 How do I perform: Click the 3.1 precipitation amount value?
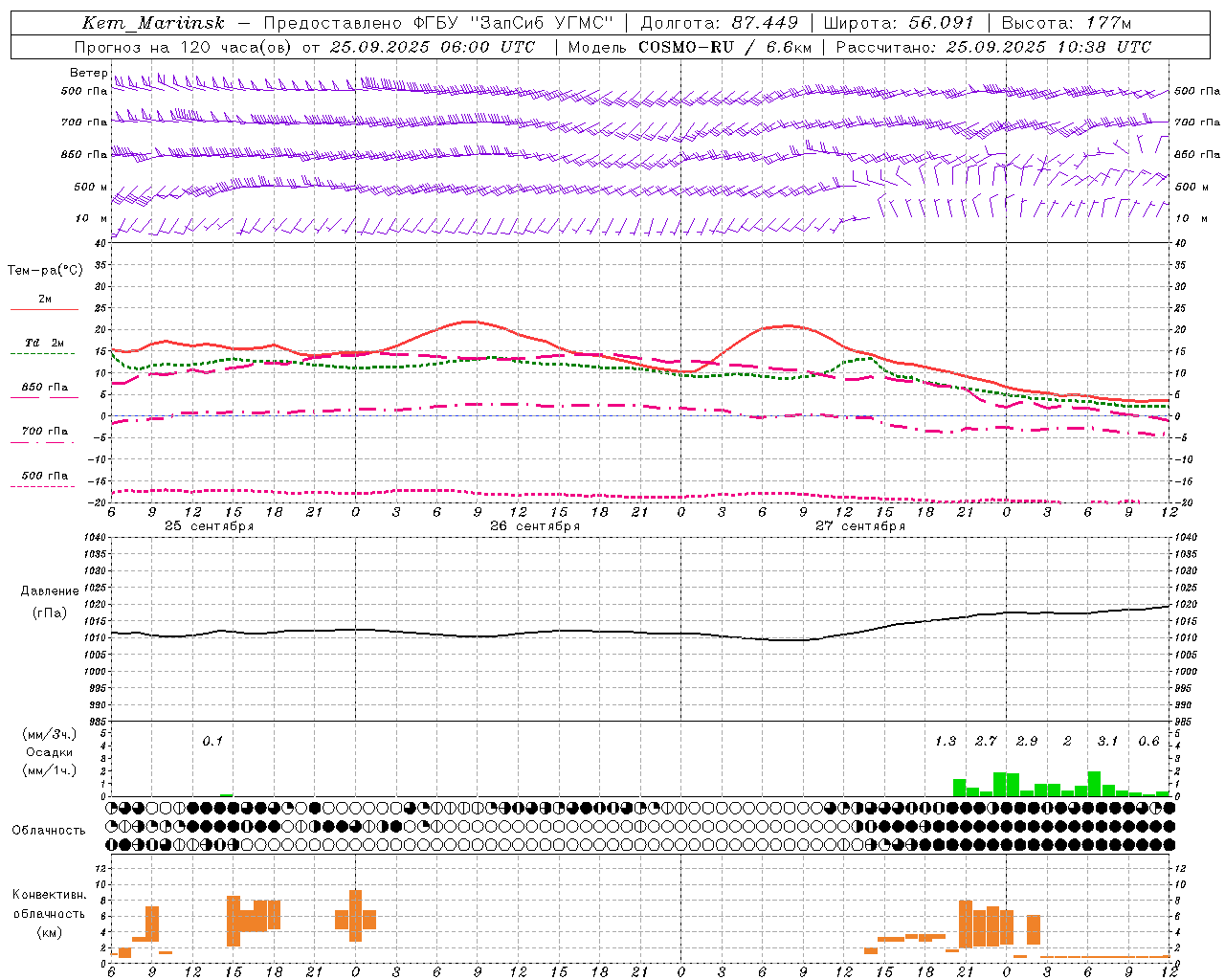coord(1107,741)
